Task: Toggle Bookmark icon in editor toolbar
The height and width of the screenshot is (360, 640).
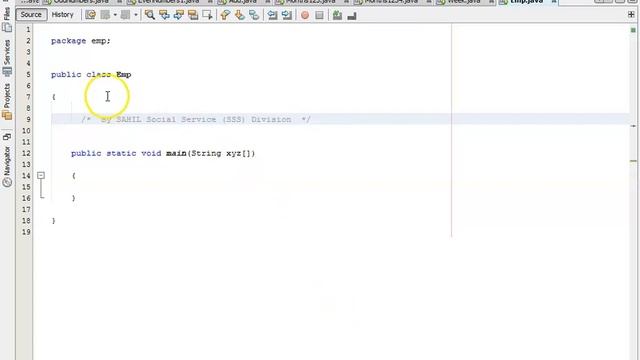Action: [x=254, y=15]
